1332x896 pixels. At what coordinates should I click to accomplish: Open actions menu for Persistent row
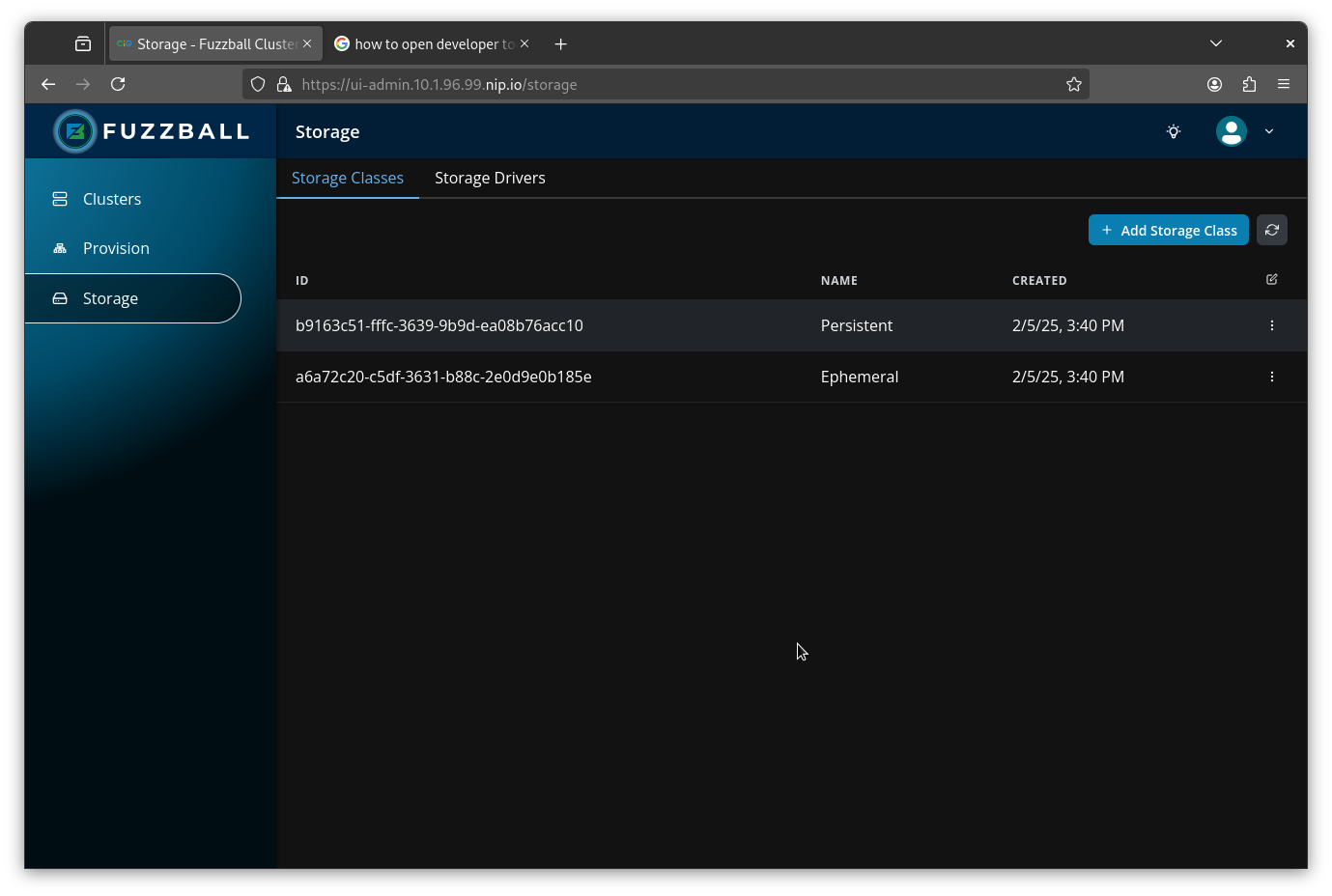(x=1272, y=325)
